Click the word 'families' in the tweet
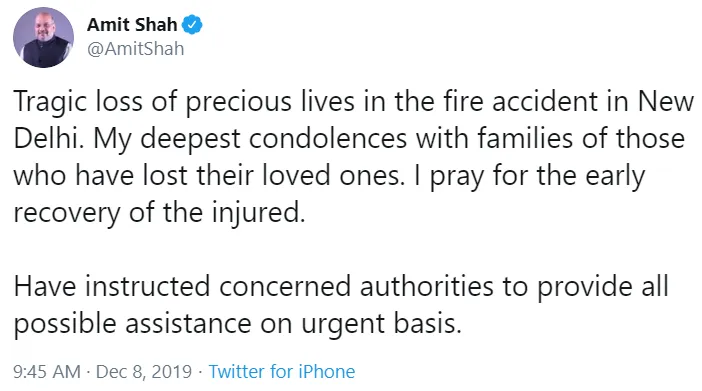702x391 pixels. click(525, 138)
